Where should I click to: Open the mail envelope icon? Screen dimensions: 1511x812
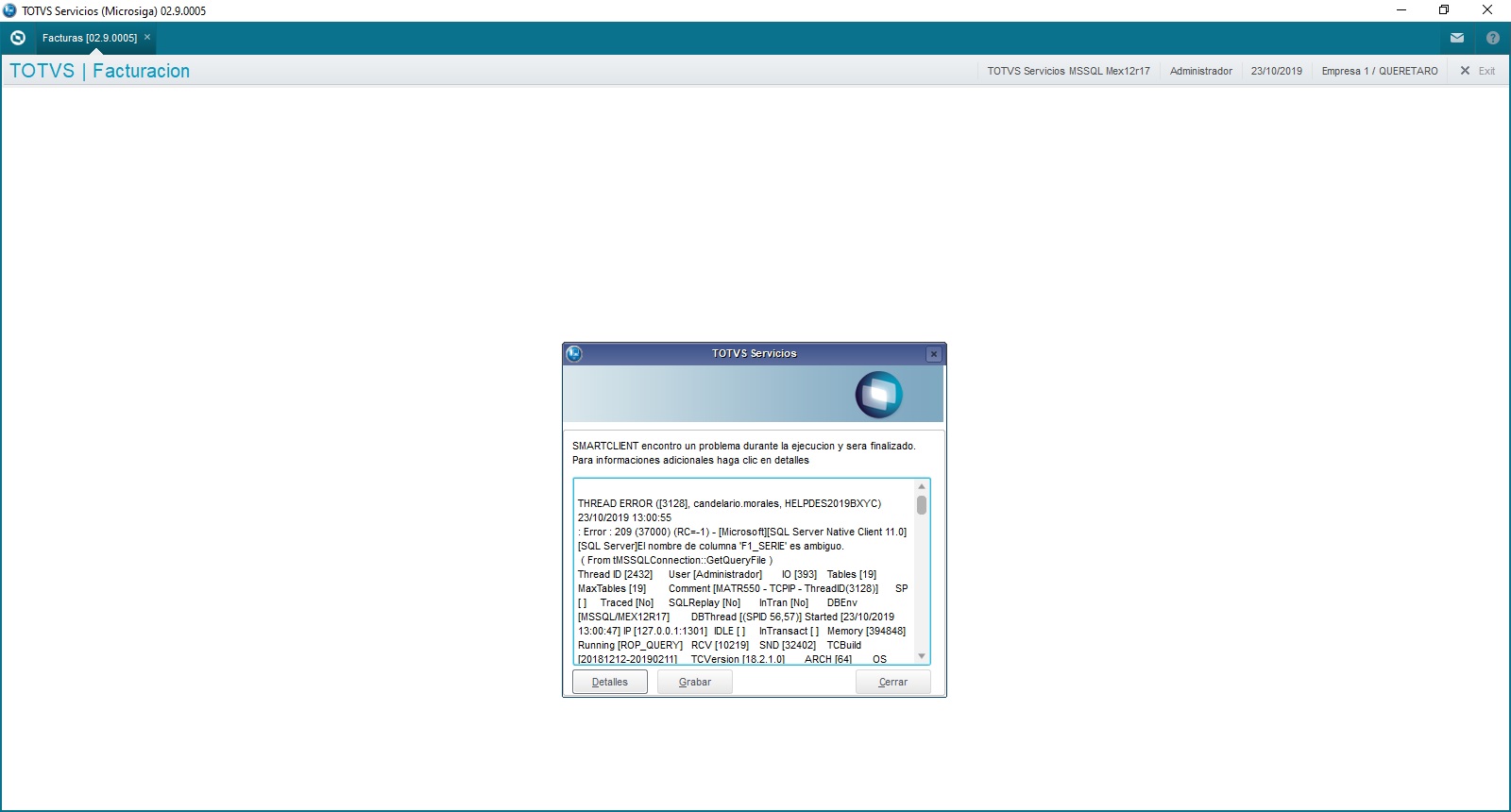pyautogui.click(x=1457, y=38)
